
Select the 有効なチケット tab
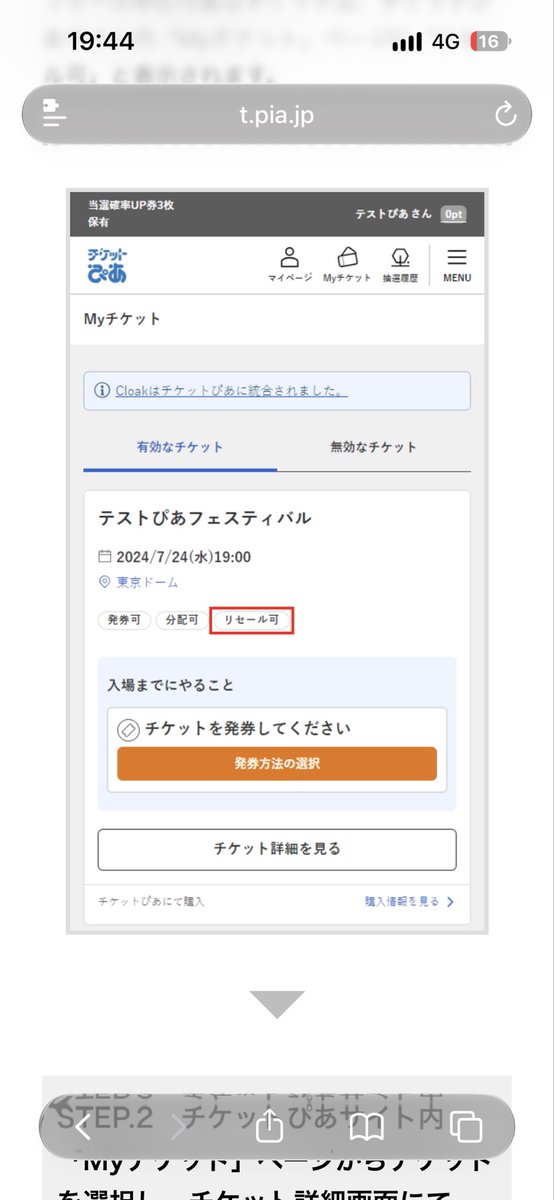click(x=180, y=447)
